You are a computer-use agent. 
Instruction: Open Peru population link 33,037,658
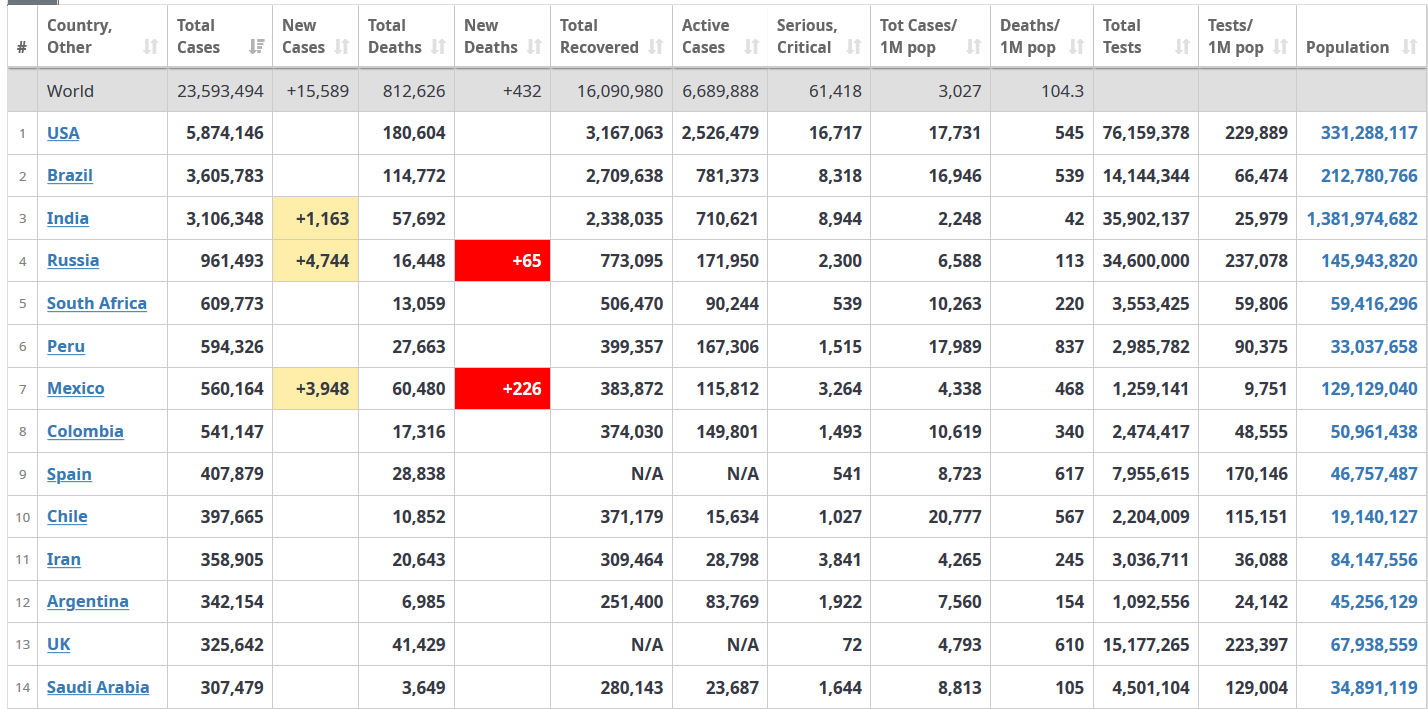tap(1374, 346)
